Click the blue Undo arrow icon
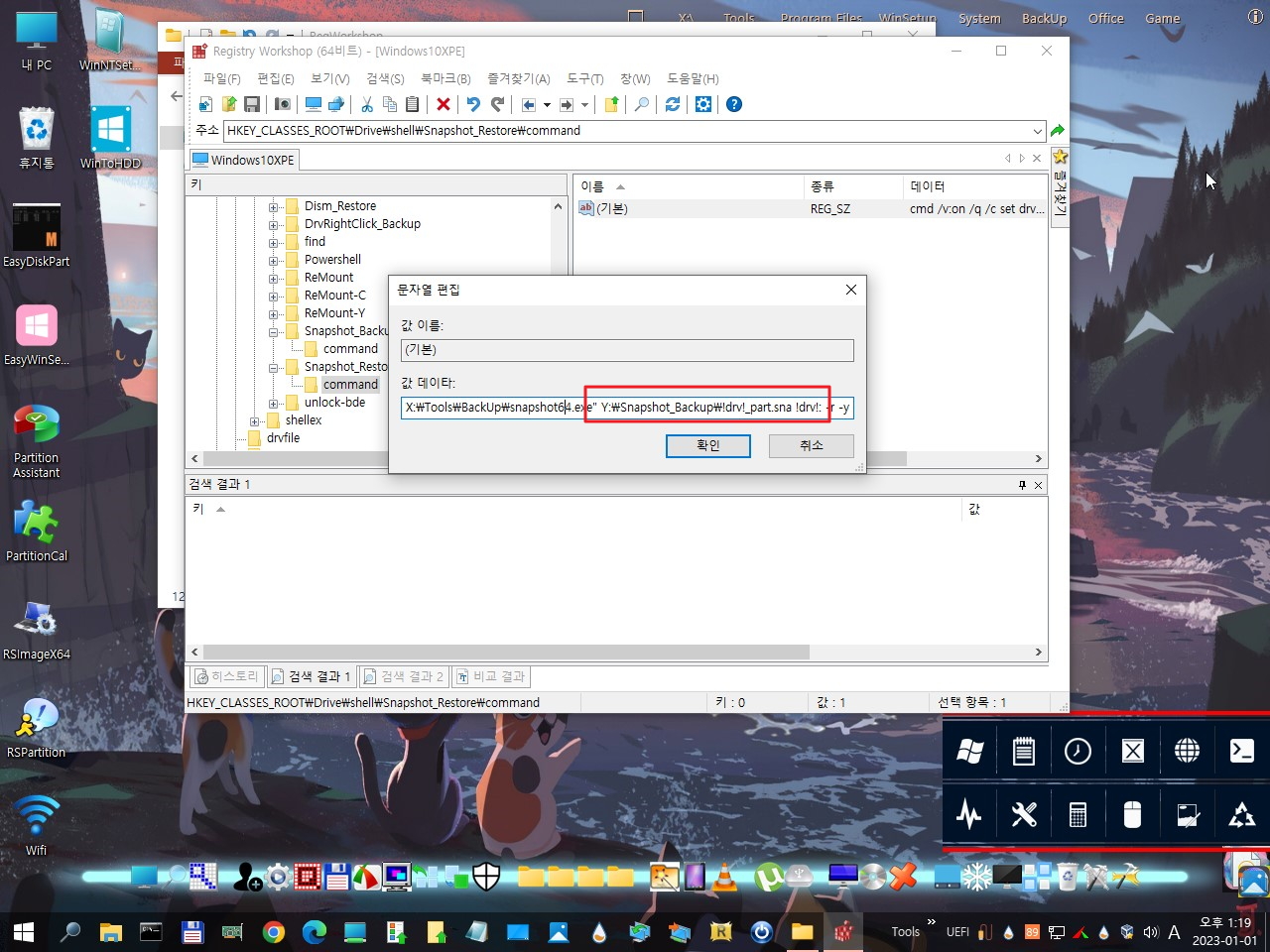1270x952 pixels. pyautogui.click(x=473, y=104)
